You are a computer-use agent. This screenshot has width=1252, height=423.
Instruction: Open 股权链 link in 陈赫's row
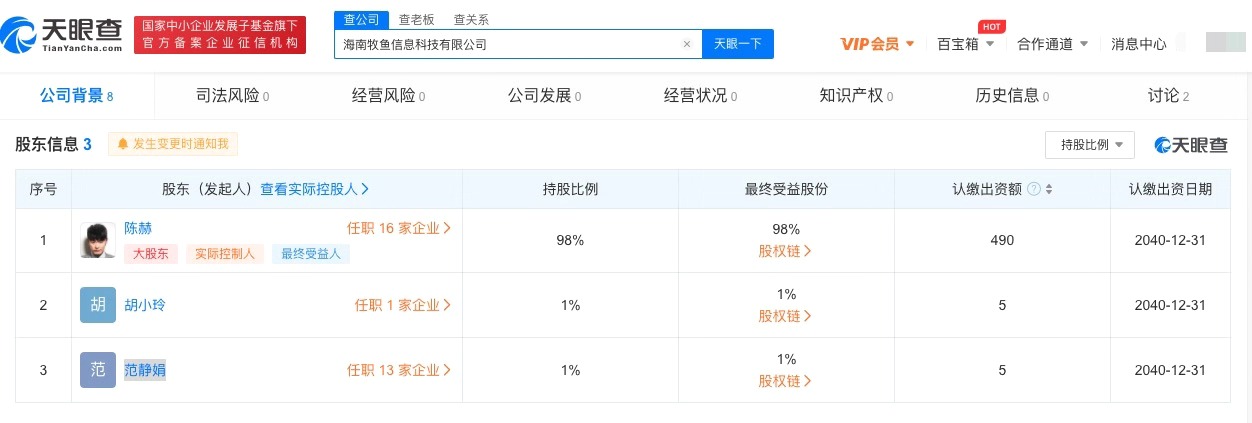785,251
